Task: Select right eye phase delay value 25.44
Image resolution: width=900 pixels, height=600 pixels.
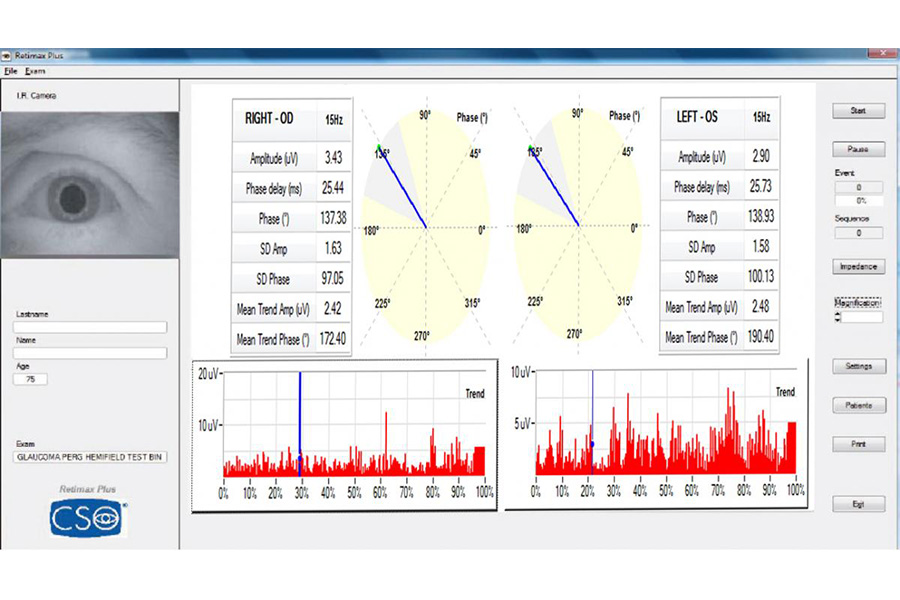Action: tap(333, 188)
